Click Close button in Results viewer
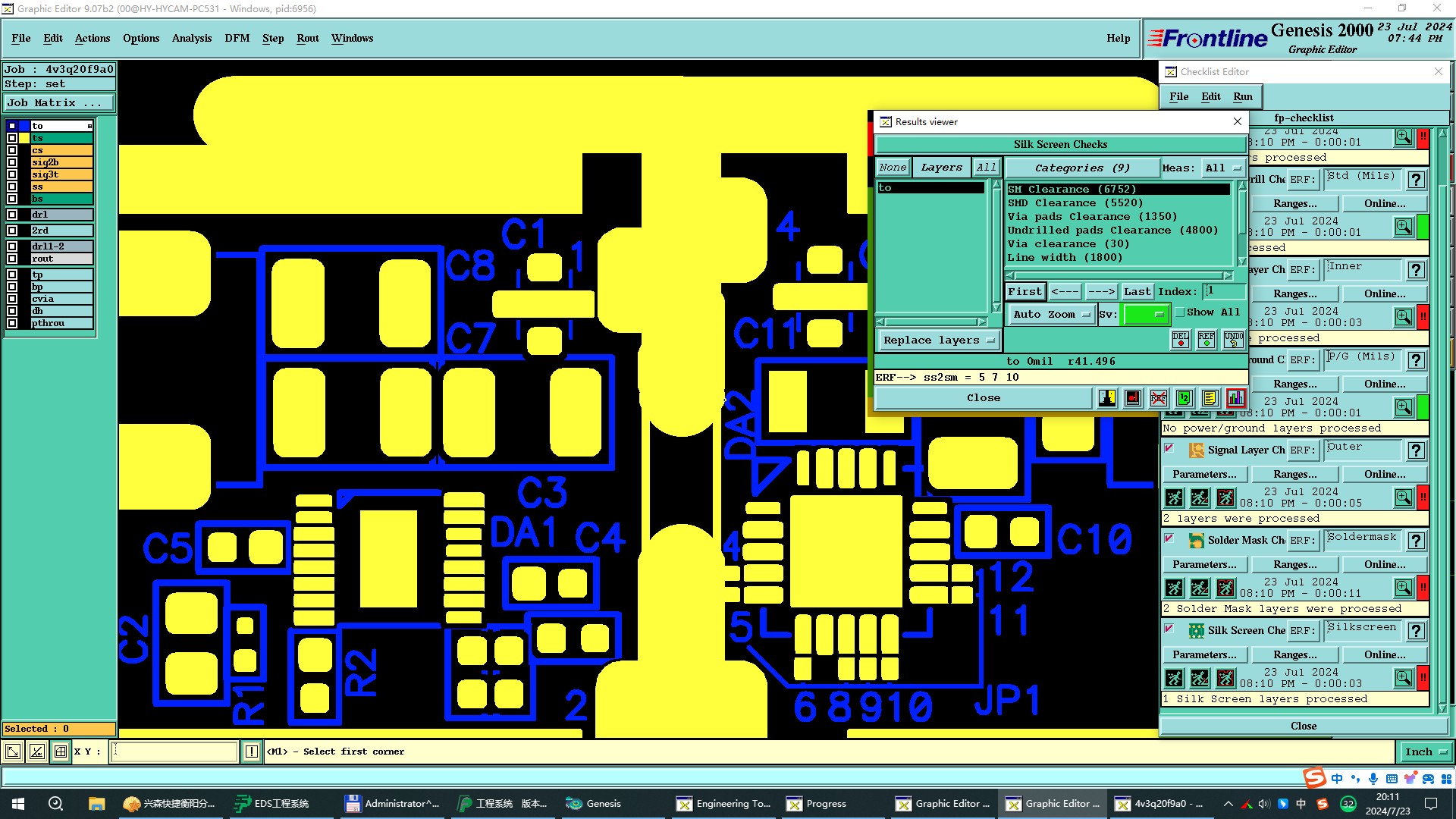The height and width of the screenshot is (819, 1456). coord(983,398)
